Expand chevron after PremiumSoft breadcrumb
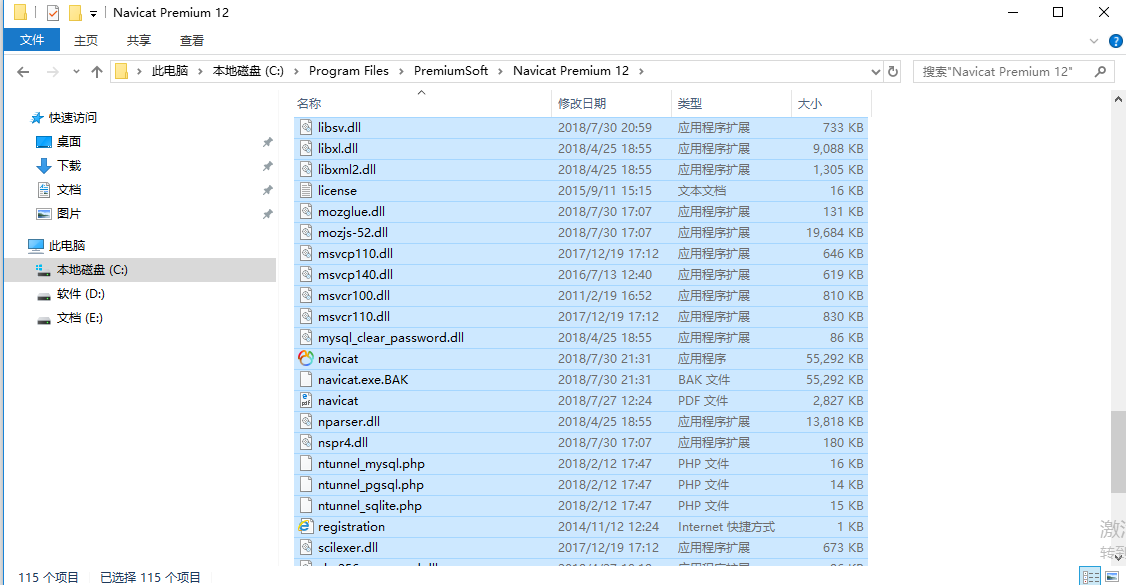The image size is (1126, 585). (x=501, y=71)
